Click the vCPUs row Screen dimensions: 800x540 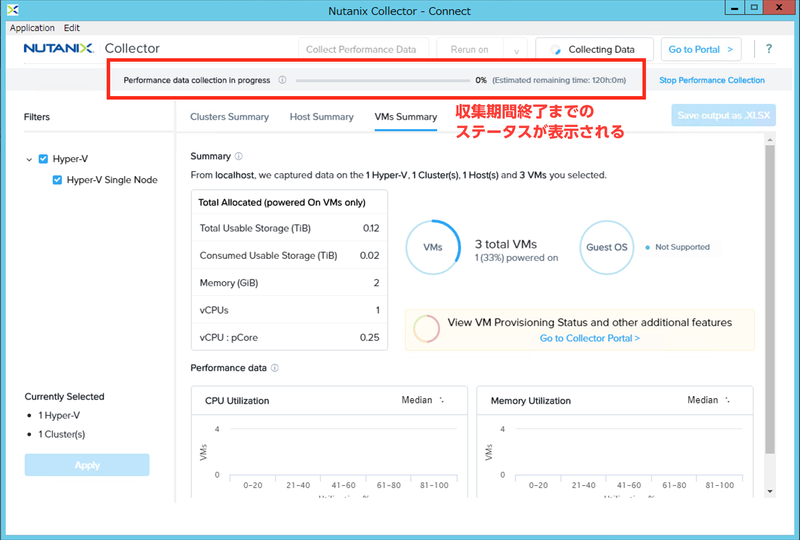tap(289, 310)
